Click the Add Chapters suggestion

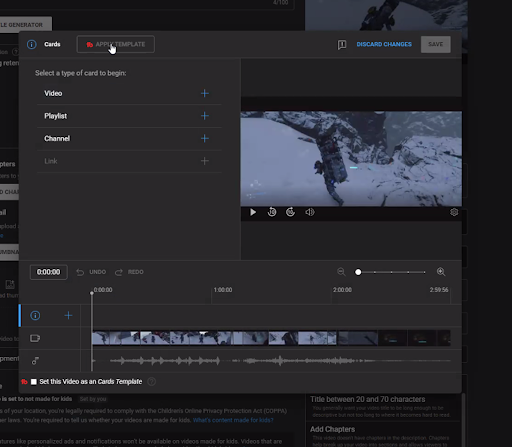pos(332,429)
